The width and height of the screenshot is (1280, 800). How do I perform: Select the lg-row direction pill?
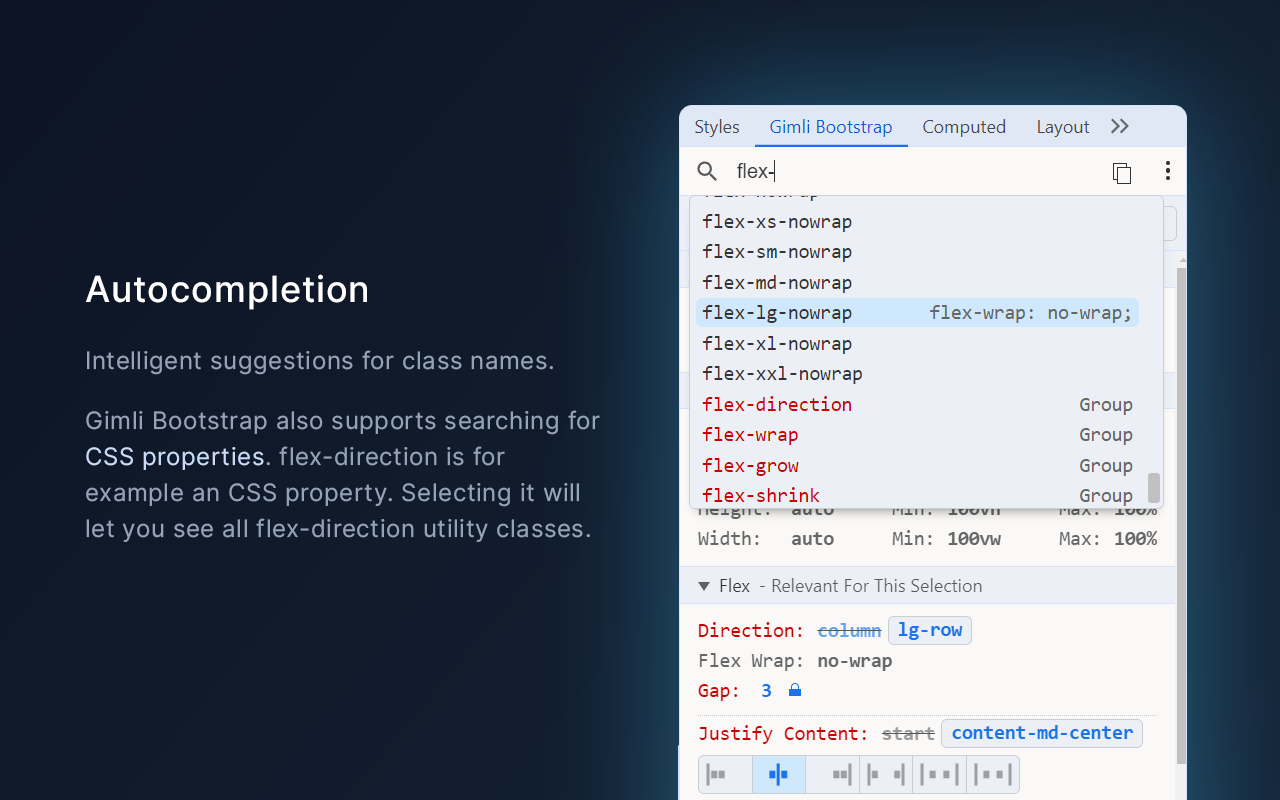pyautogui.click(x=929, y=630)
